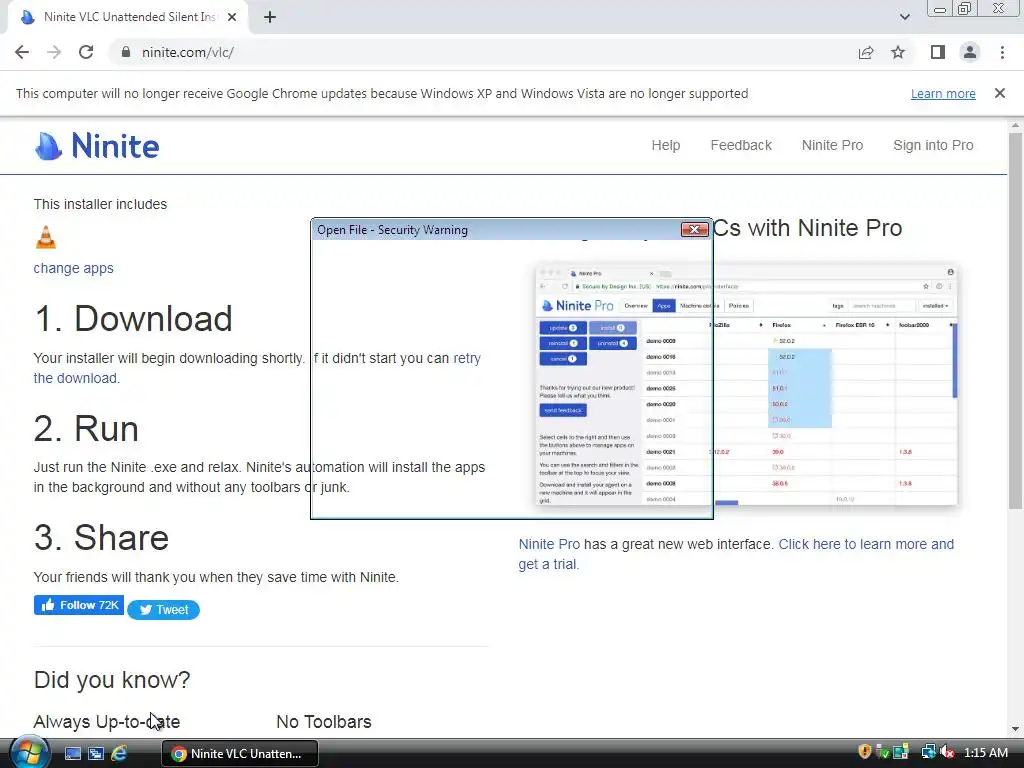
Task: Share this page using the share icon
Action: 866,52
